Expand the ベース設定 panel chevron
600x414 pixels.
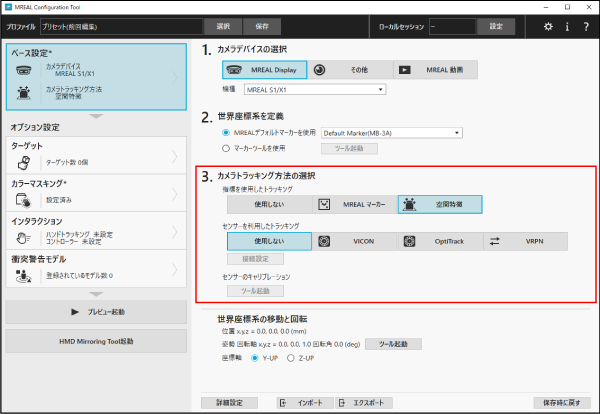[174, 77]
